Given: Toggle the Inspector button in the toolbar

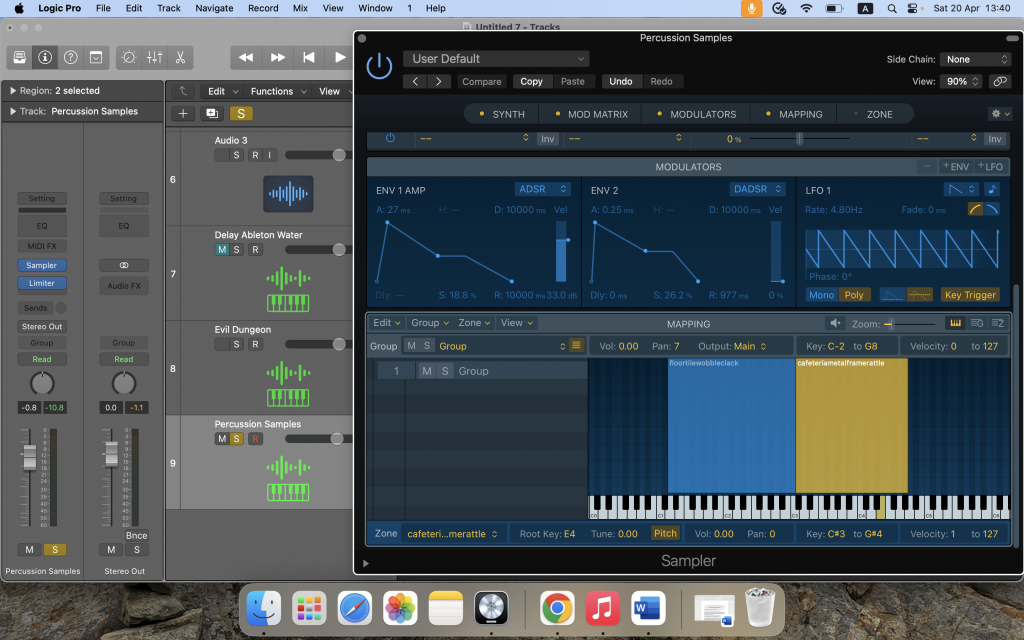Looking at the screenshot, I should pyautogui.click(x=45, y=57).
